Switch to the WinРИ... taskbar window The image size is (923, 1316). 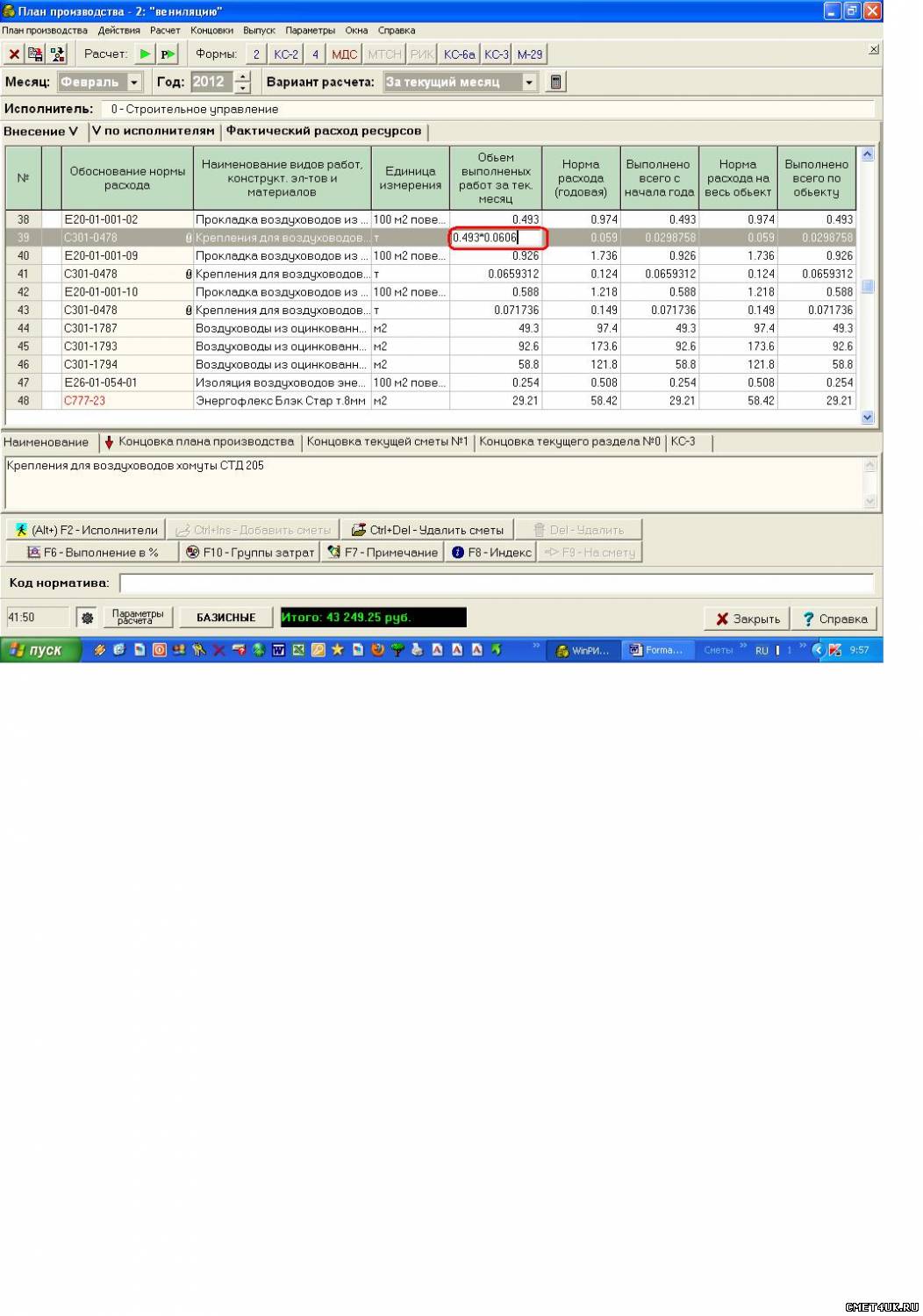(x=583, y=650)
